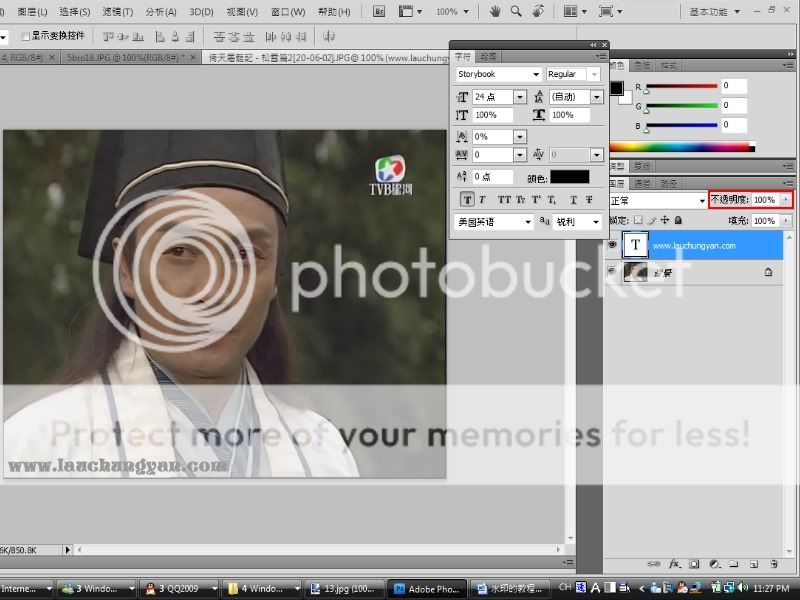Click the black text color swatch
This screenshot has width=800, height=600.
[569, 177]
